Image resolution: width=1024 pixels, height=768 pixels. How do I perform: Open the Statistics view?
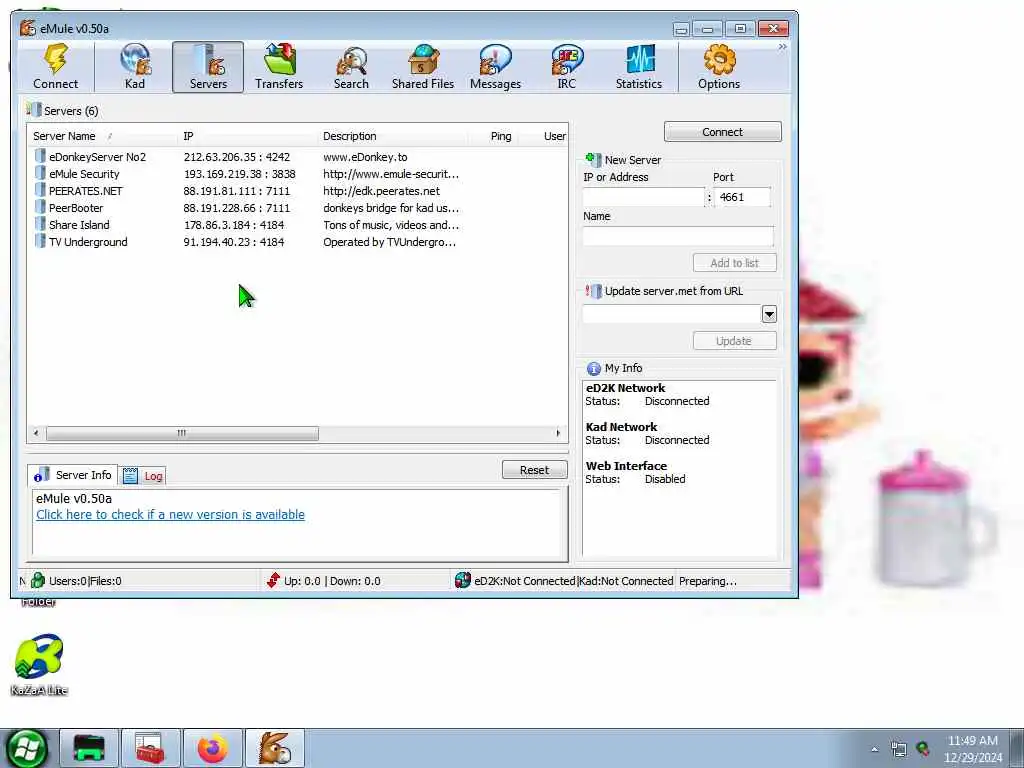click(639, 67)
